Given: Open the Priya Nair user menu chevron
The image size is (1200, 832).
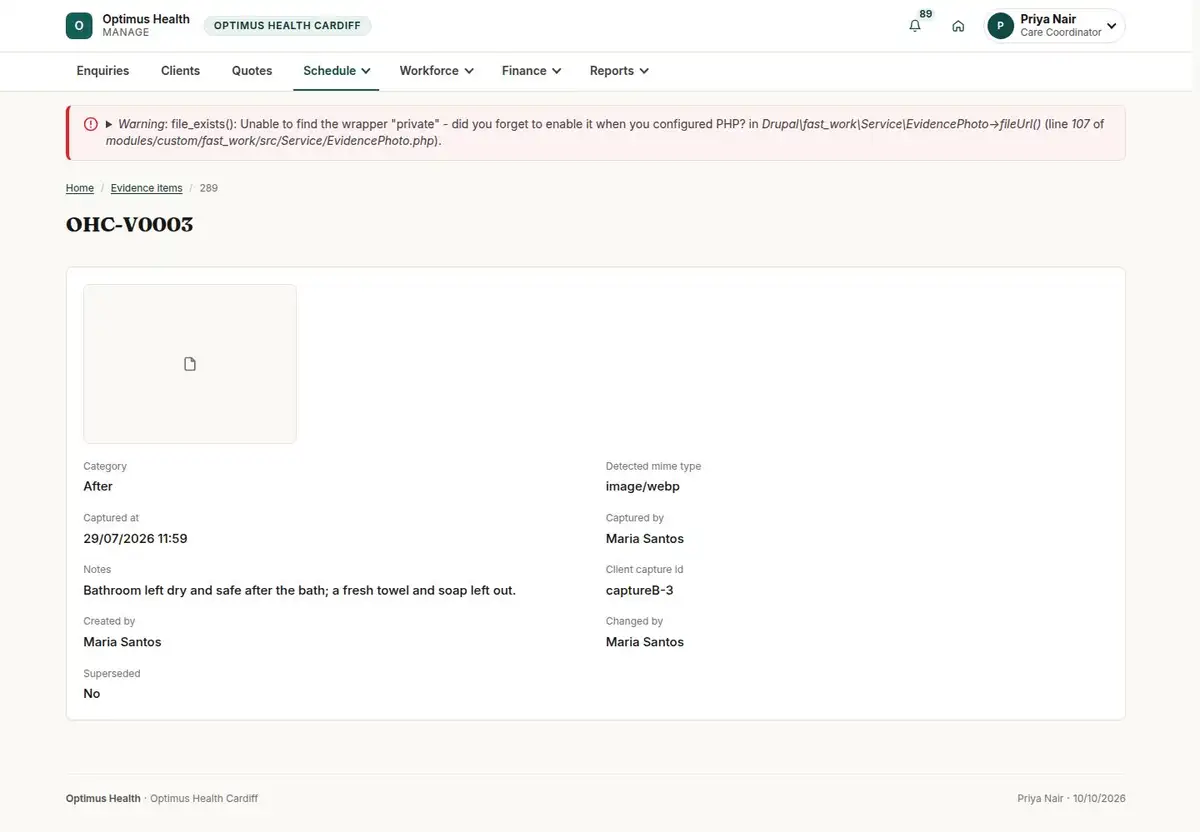Looking at the screenshot, I should pos(1111,26).
